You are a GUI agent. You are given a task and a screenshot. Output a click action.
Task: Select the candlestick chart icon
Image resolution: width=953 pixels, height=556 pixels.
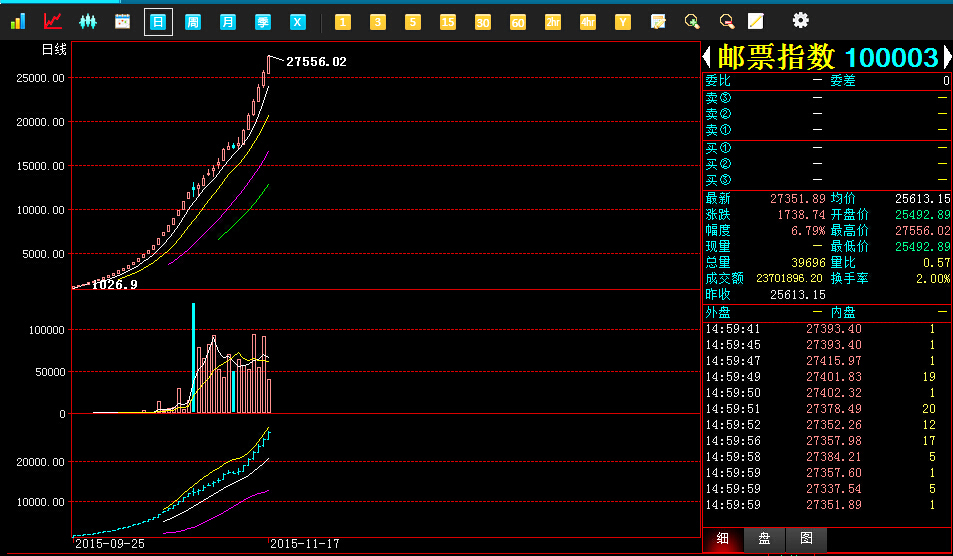pos(88,21)
